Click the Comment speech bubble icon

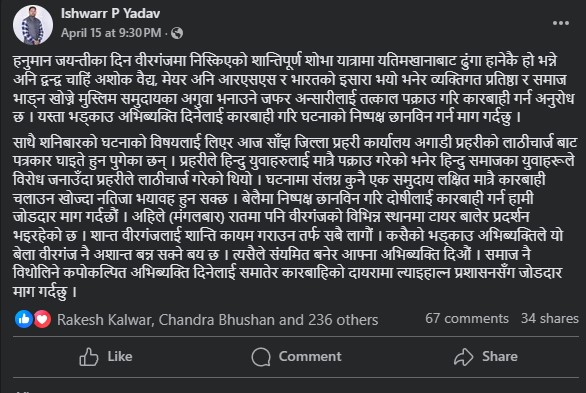(261, 357)
